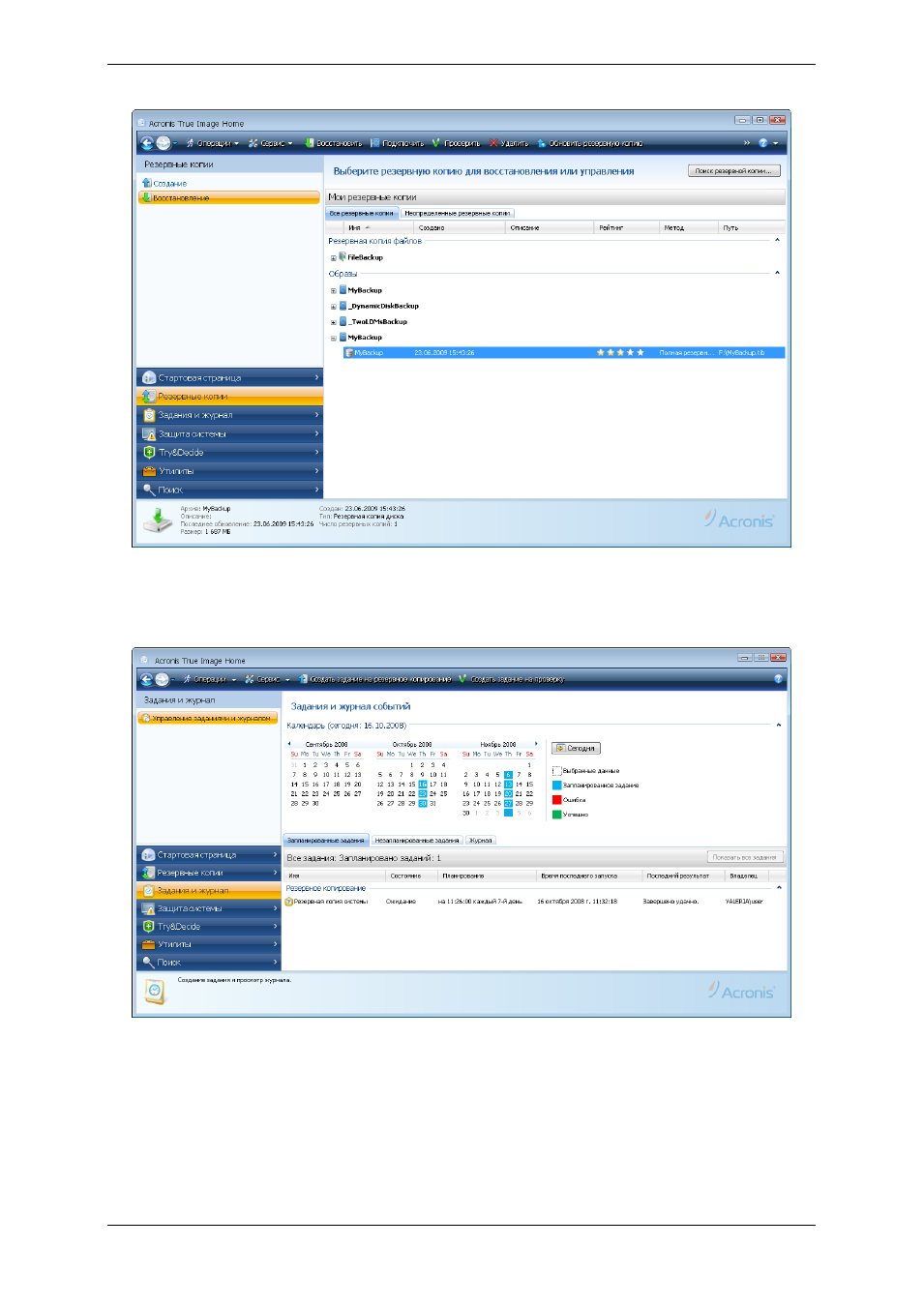
Task: Switch to Неопределенные резервные копии tab
Action: coord(457,213)
